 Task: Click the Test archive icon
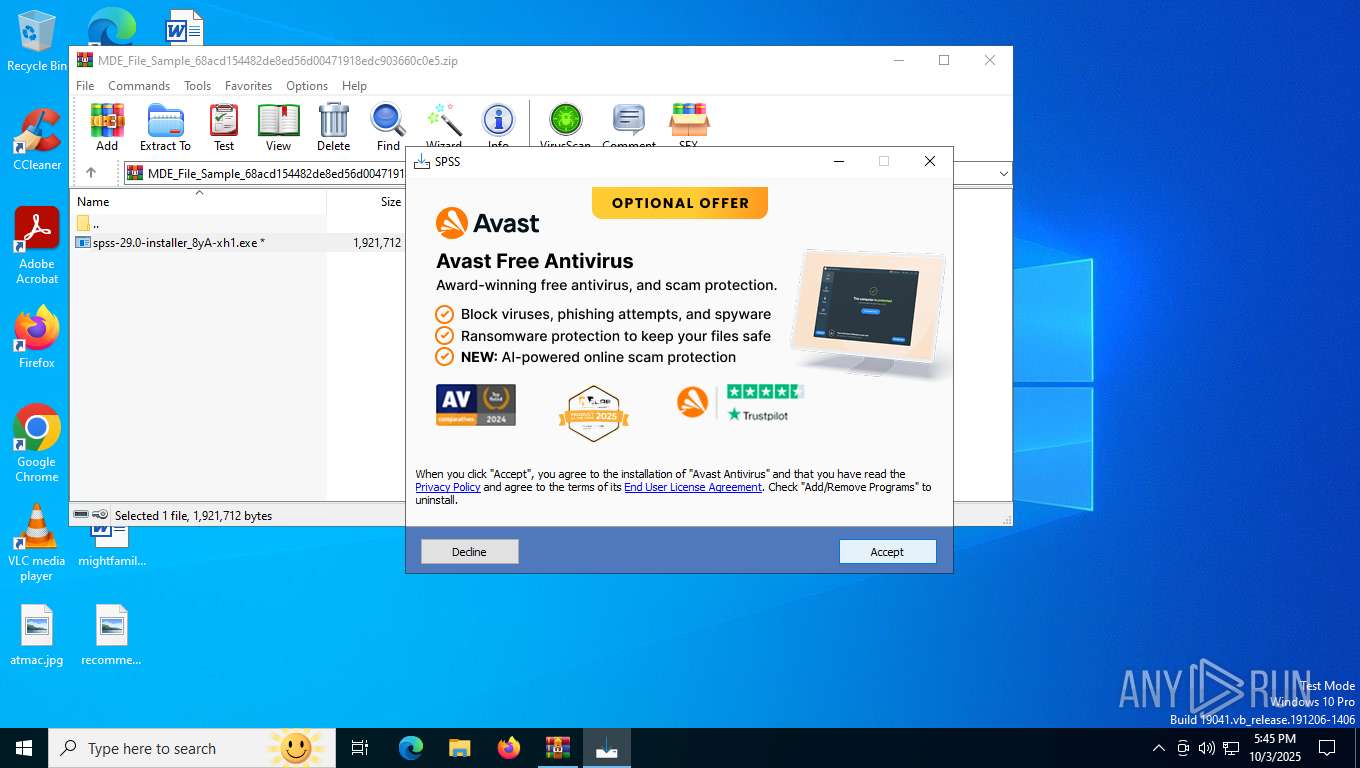(x=224, y=127)
